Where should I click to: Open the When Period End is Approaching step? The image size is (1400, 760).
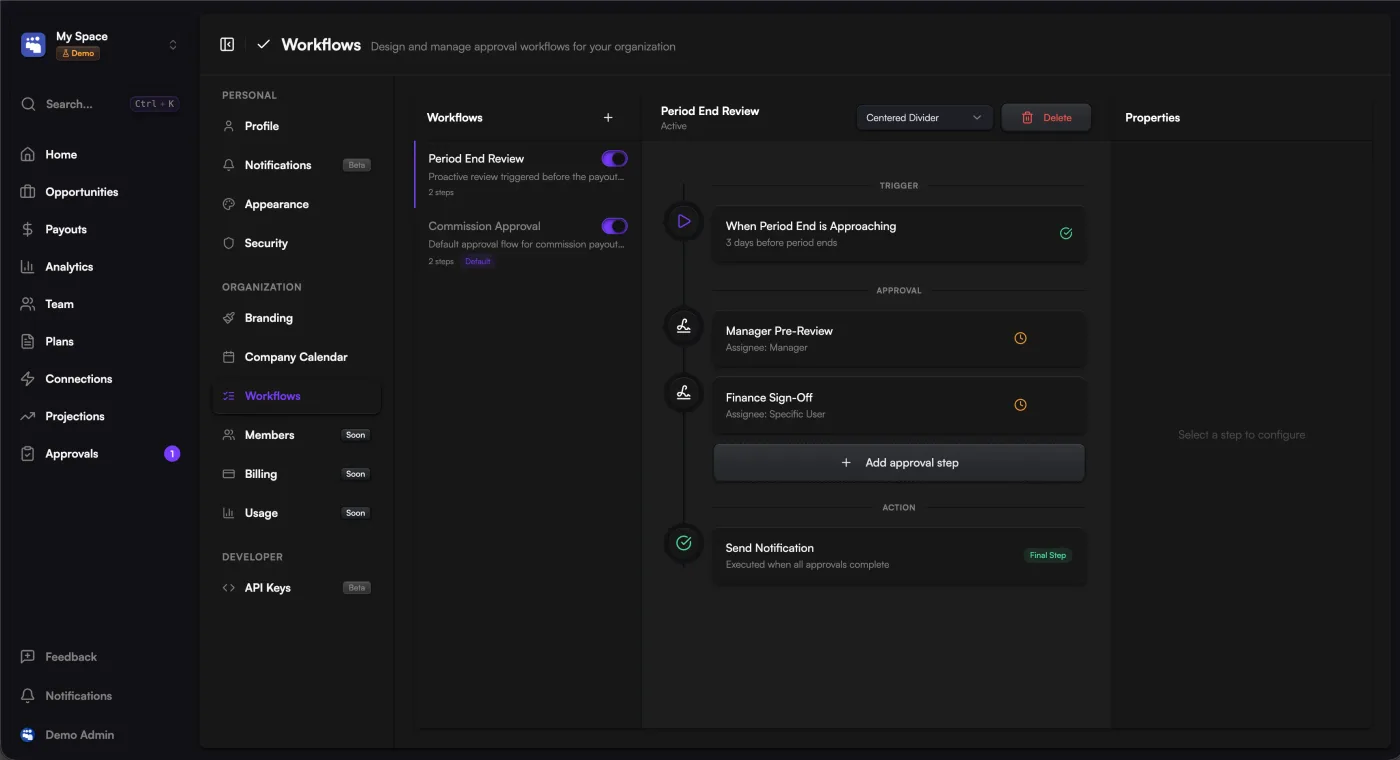point(899,234)
